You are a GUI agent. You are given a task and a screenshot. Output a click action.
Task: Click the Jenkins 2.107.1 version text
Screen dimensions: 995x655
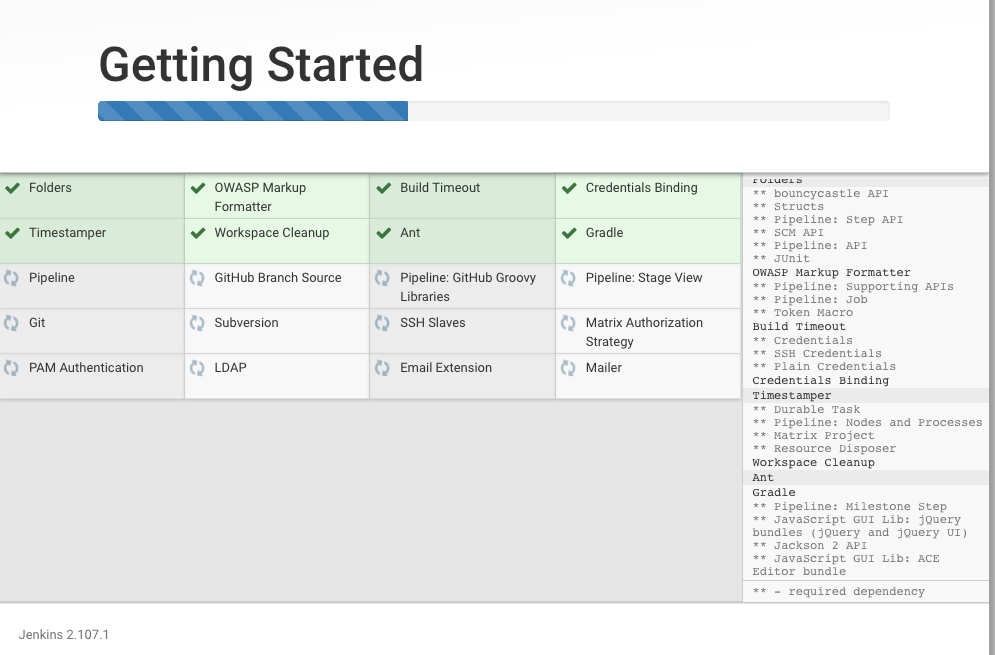tap(64, 635)
